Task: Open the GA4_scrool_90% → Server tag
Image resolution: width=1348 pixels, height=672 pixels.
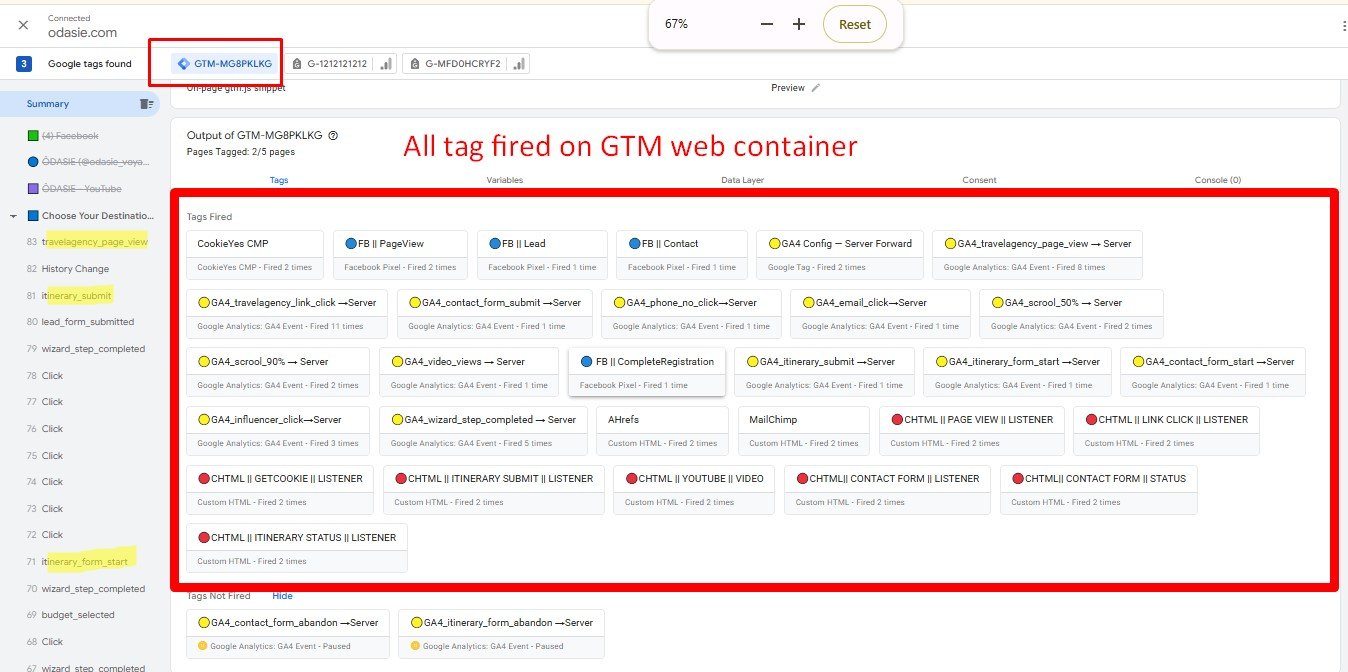Action: 278,372
